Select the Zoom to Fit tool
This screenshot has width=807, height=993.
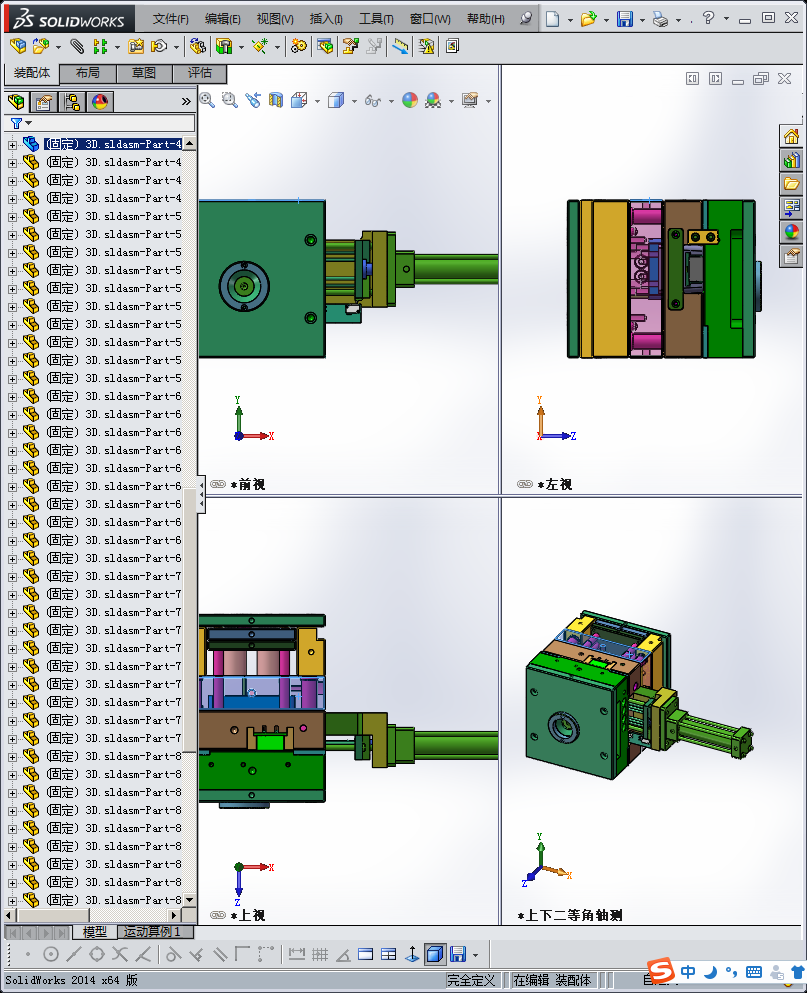coord(206,100)
